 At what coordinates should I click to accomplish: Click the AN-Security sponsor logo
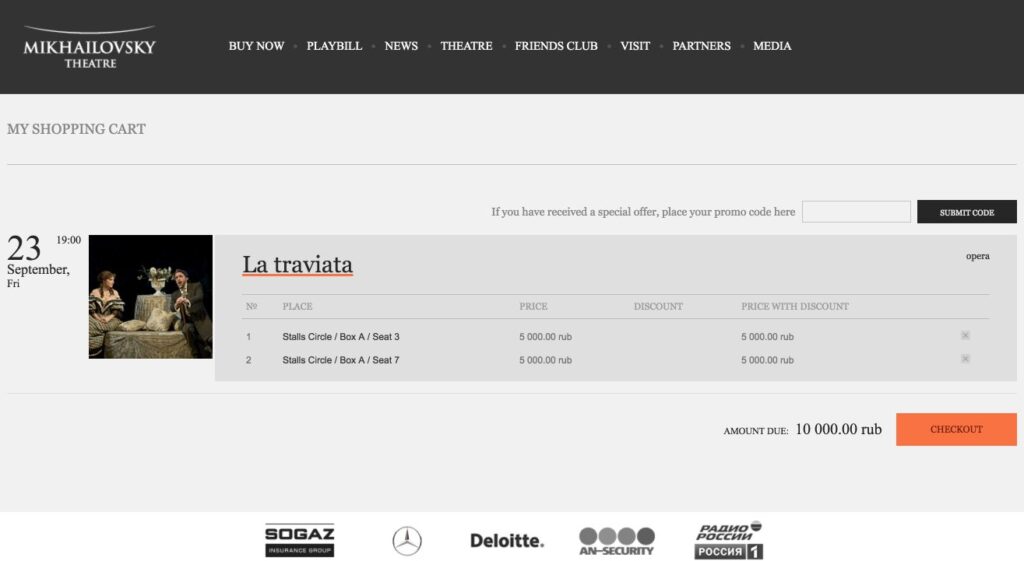coord(617,541)
